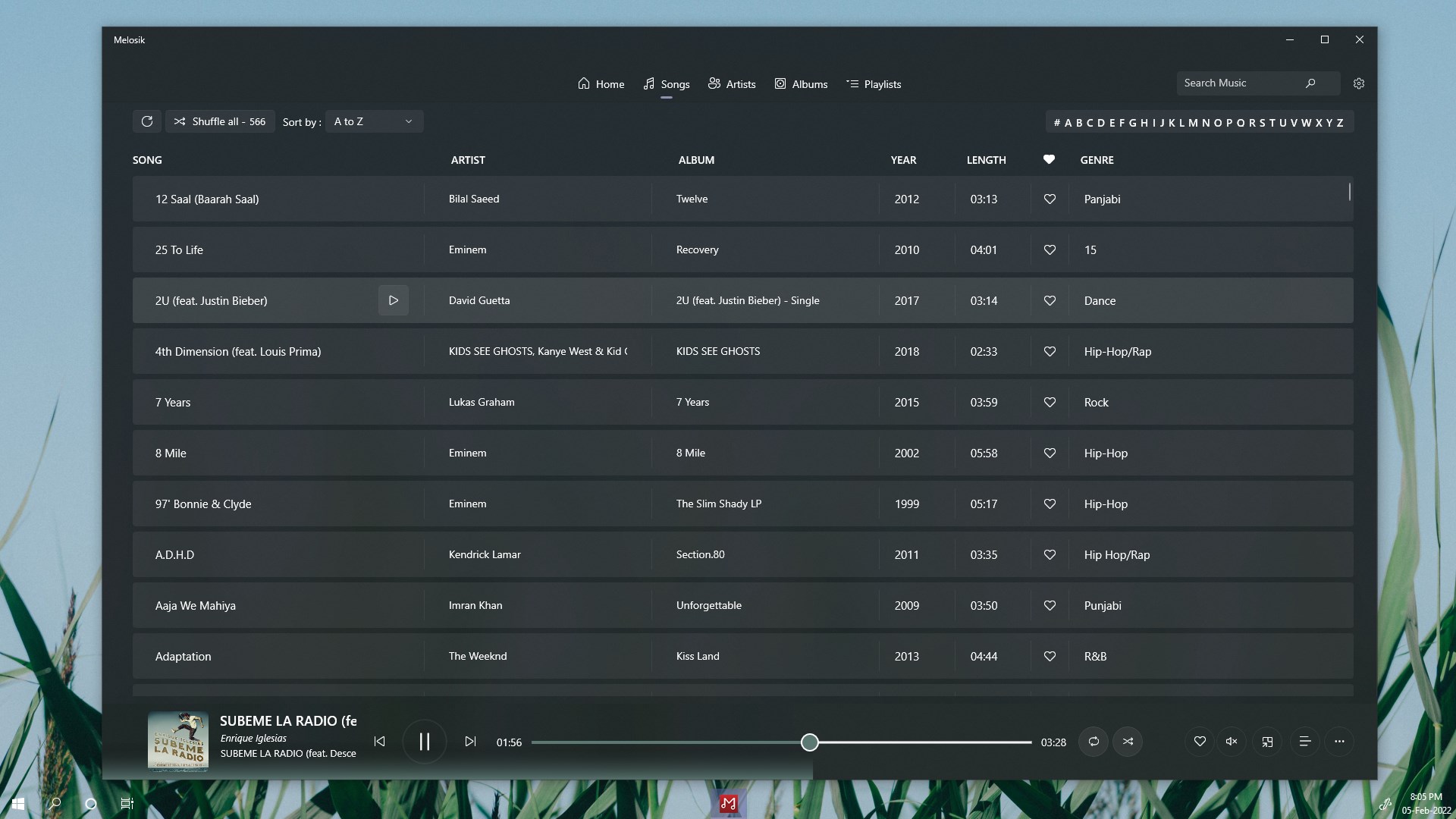Click the playback seek slider thumb
The image size is (1456, 819).
click(x=810, y=742)
